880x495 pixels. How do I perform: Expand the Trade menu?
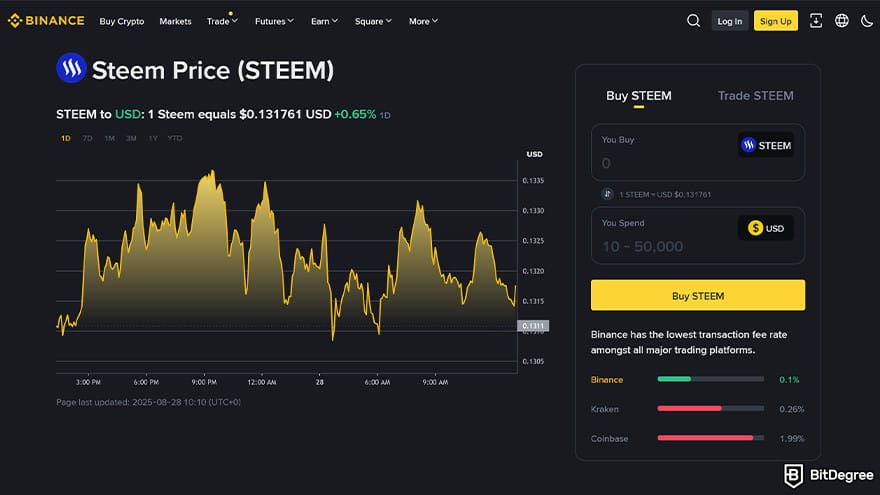[x=222, y=21]
